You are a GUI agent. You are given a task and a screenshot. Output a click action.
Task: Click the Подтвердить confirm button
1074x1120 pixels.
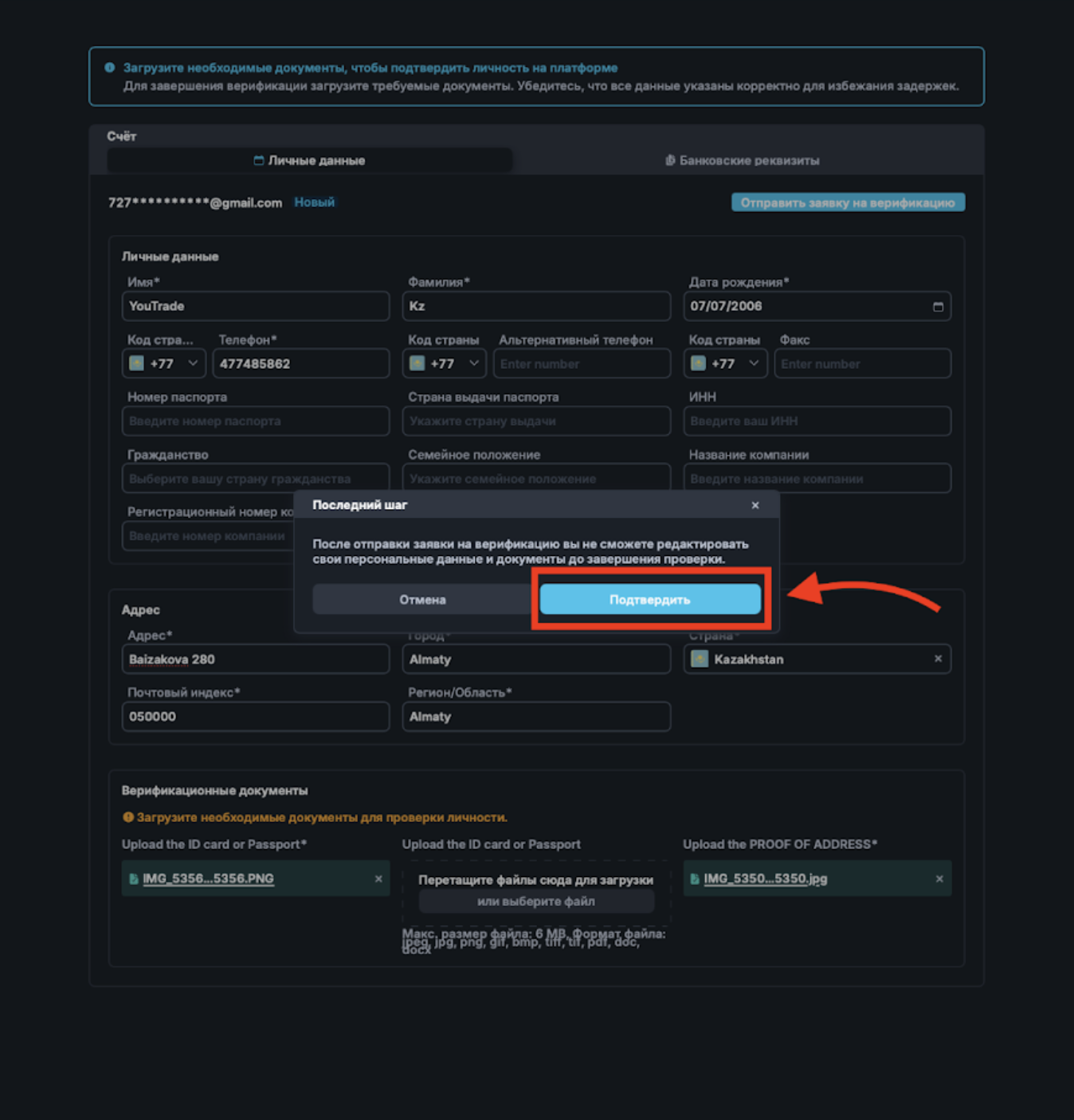(649, 599)
